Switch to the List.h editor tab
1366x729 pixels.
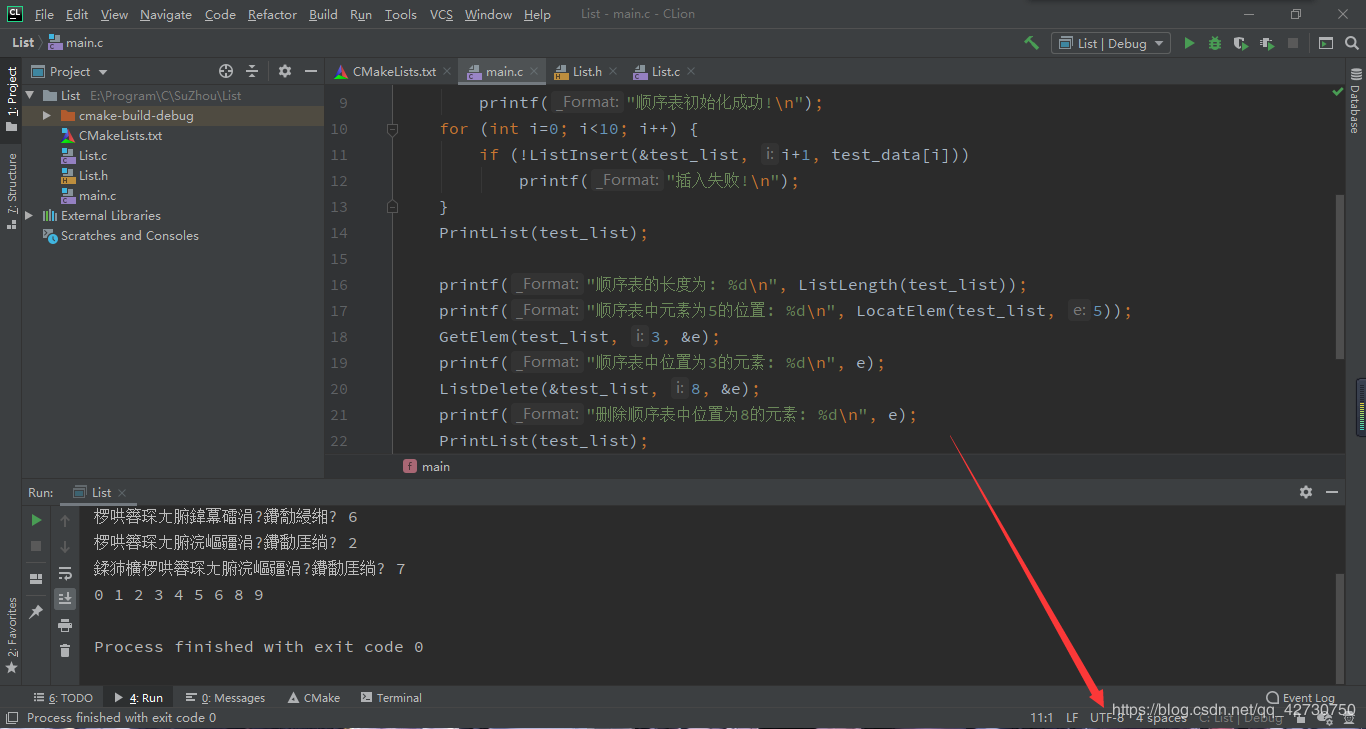tap(586, 72)
